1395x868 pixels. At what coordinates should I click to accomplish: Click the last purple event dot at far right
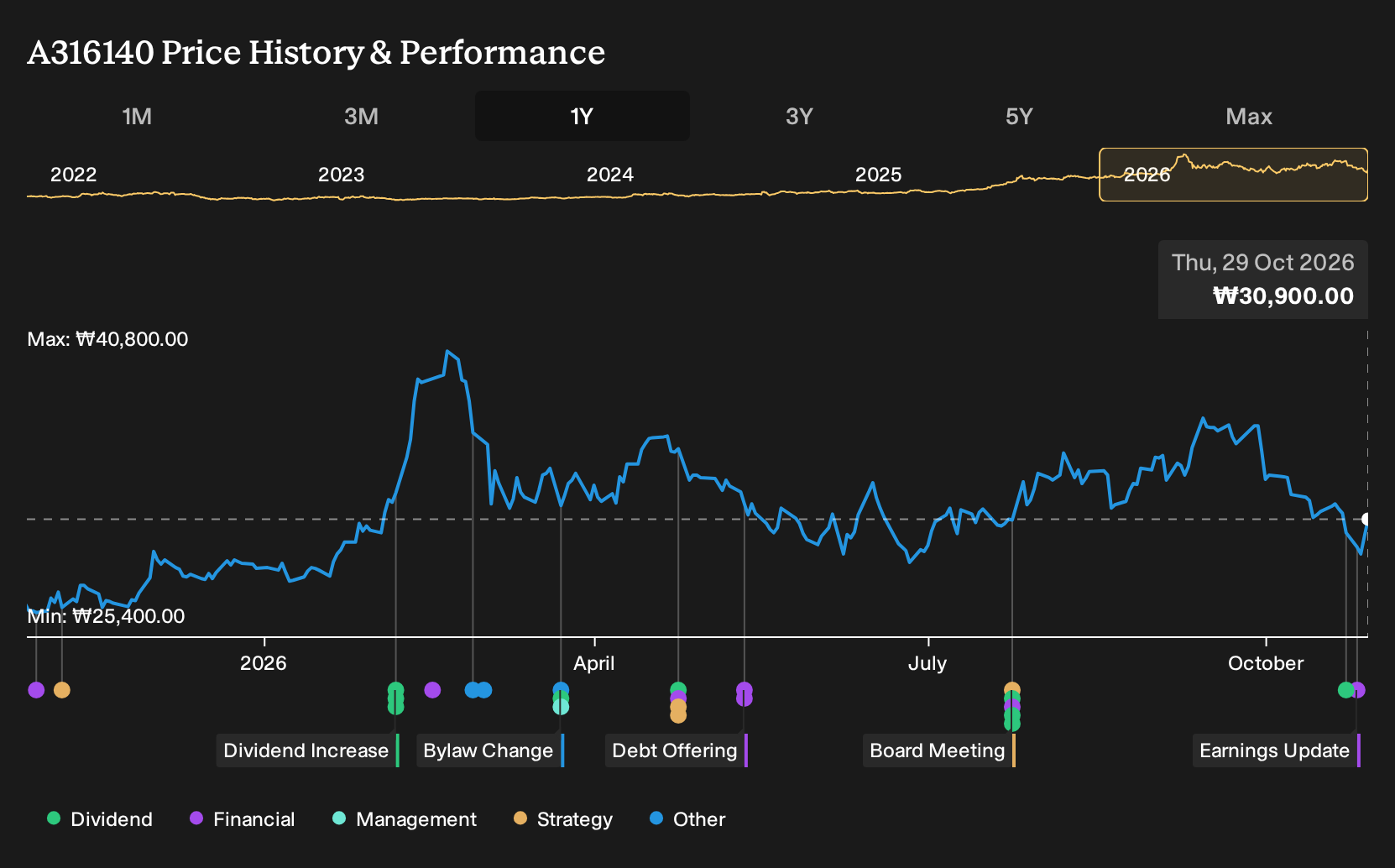[x=1359, y=690]
